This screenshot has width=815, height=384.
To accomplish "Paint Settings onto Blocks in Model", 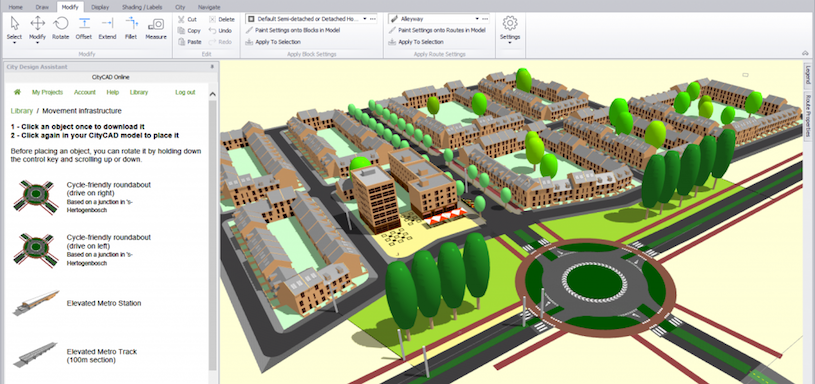I will coord(293,30).
